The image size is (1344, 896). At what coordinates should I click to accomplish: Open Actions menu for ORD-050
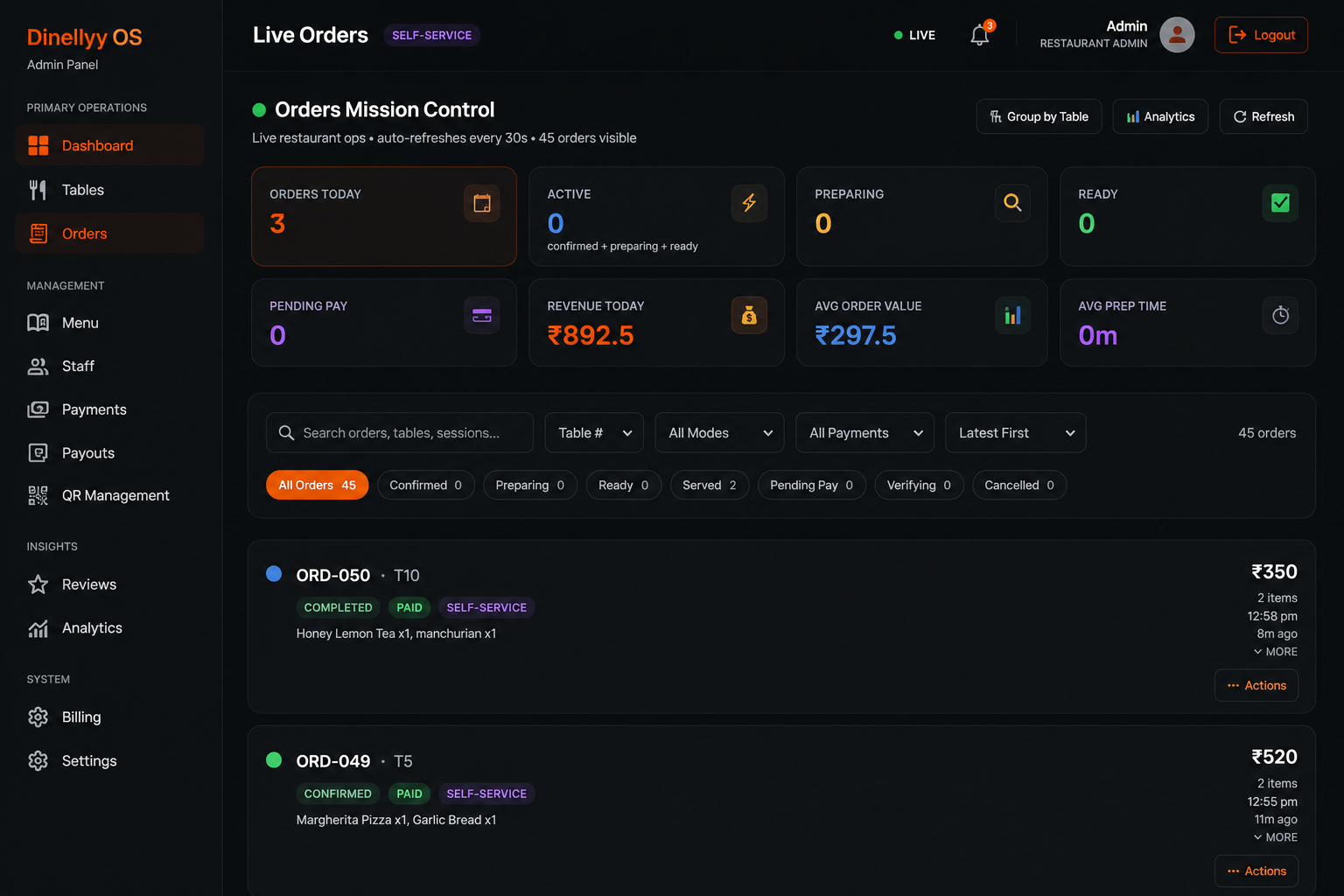pos(1256,685)
